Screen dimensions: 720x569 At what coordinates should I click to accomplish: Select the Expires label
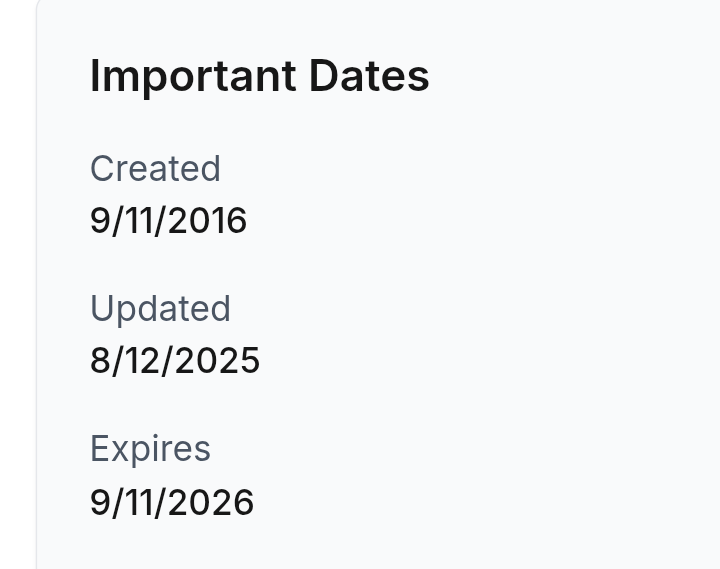[150, 449]
